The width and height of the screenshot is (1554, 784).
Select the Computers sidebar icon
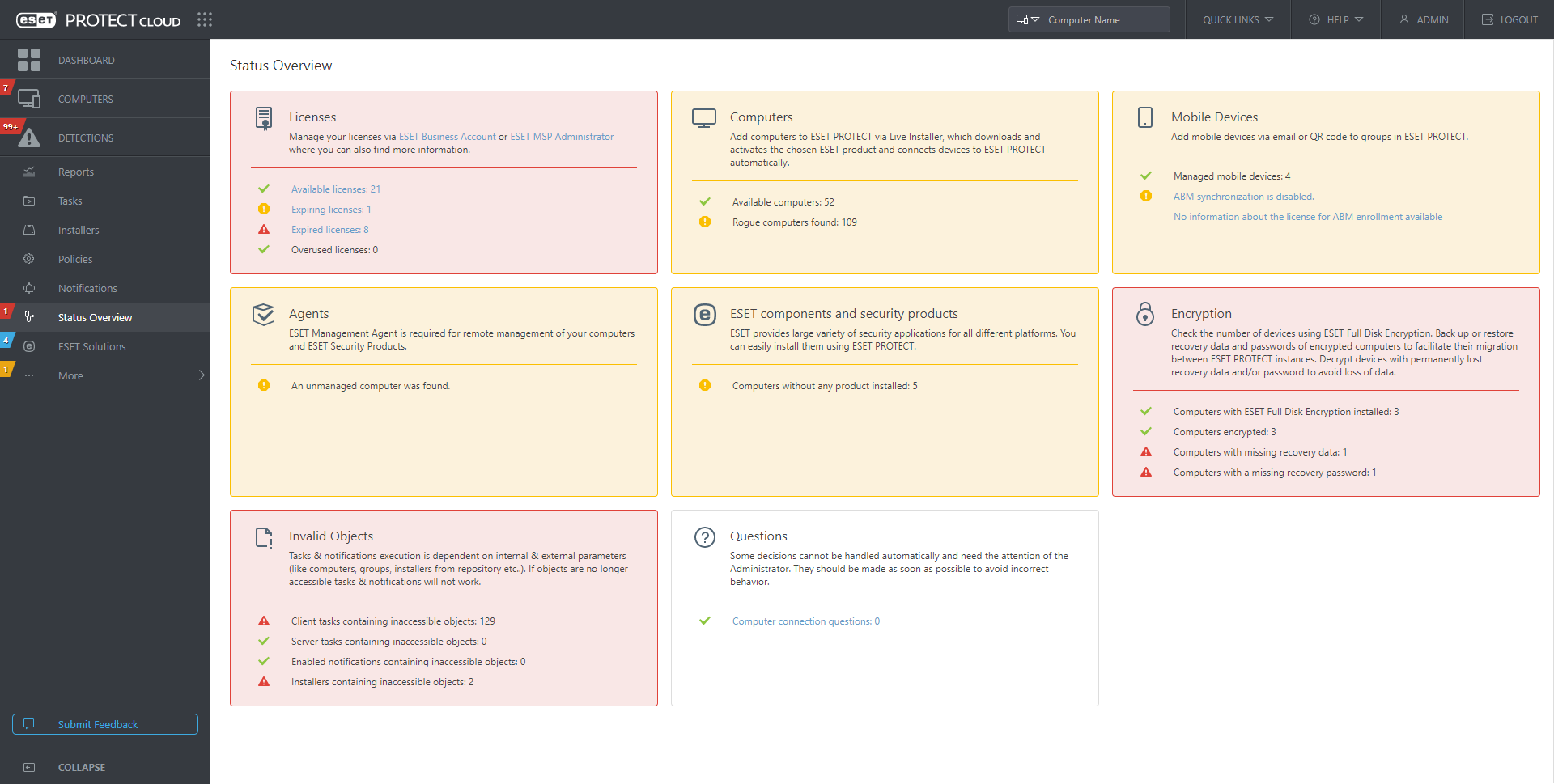(x=30, y=98)
